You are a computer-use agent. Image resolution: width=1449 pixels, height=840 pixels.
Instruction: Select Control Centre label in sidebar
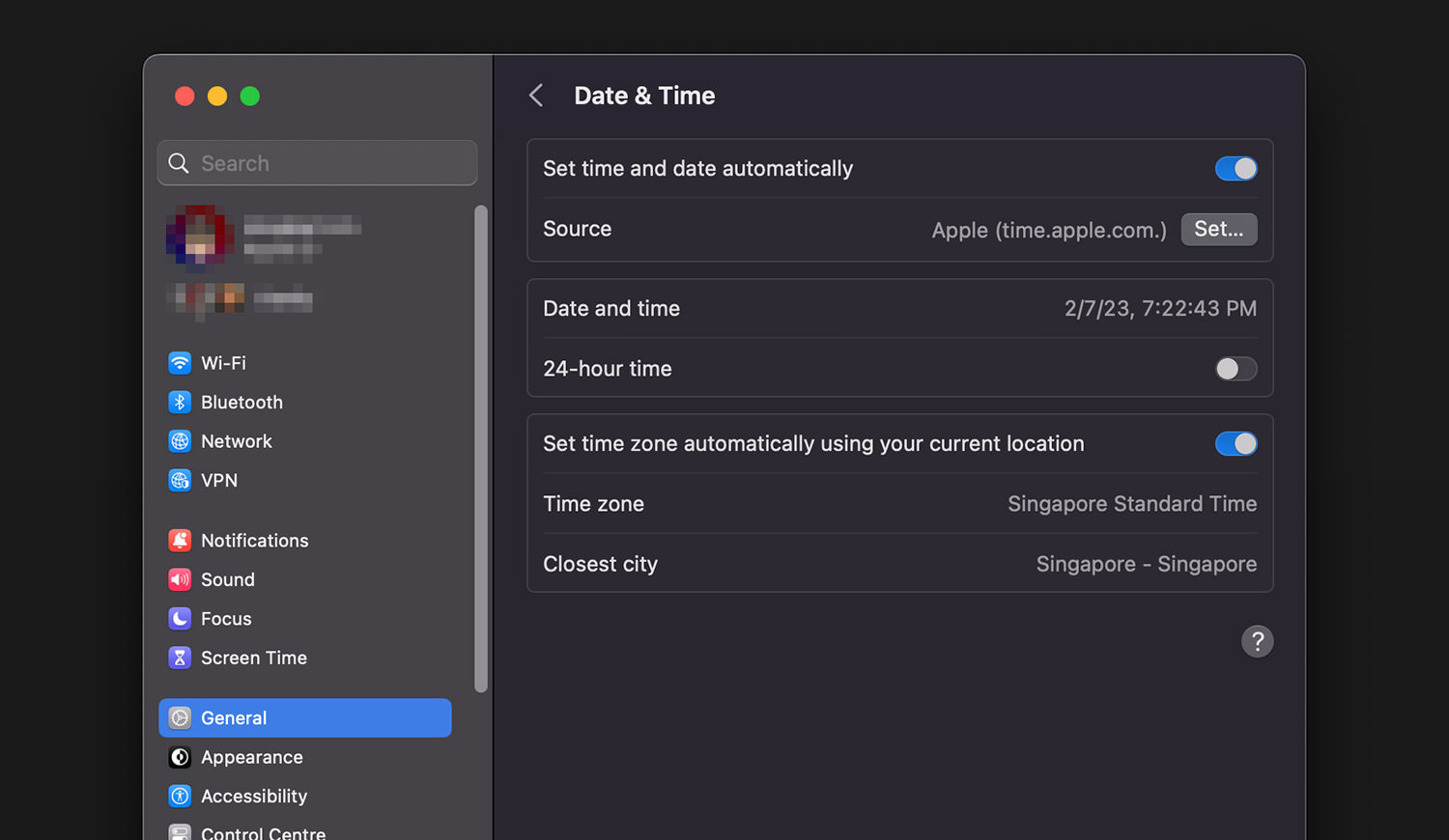click(x=263, y=832)
